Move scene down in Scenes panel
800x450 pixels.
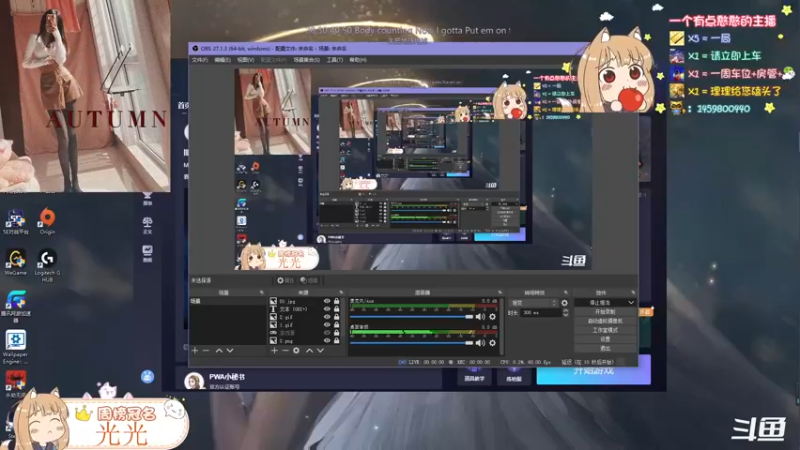[230, 351]
